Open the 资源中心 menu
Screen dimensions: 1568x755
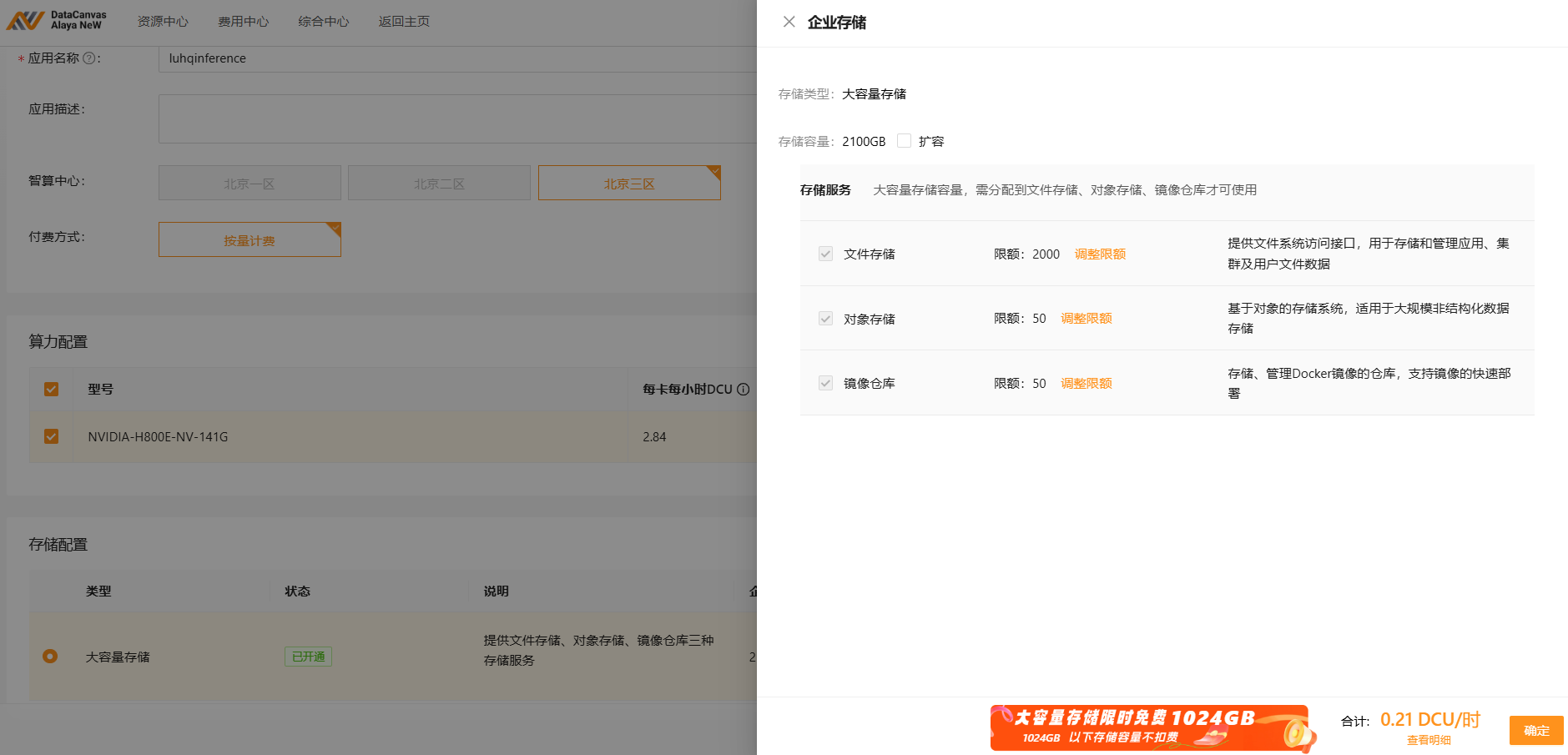tap(163, 22)
